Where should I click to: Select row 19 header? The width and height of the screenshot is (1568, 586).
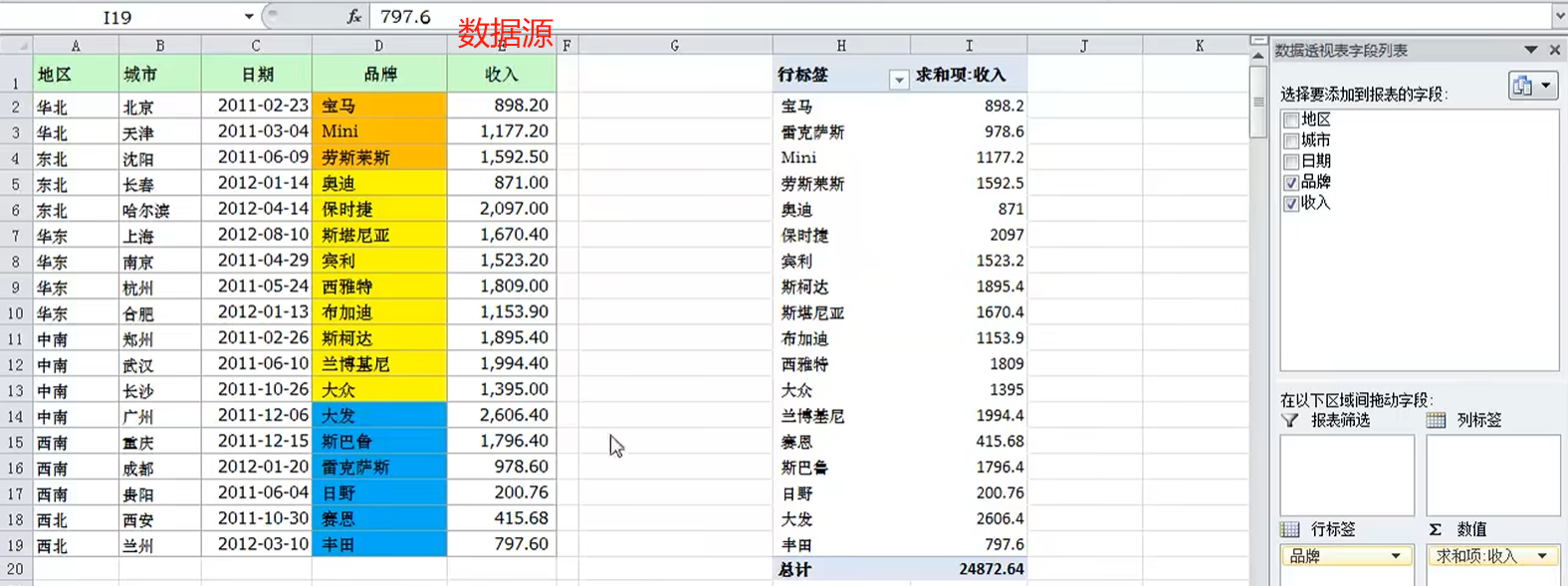pyautogui.click(x=16, y=545)
